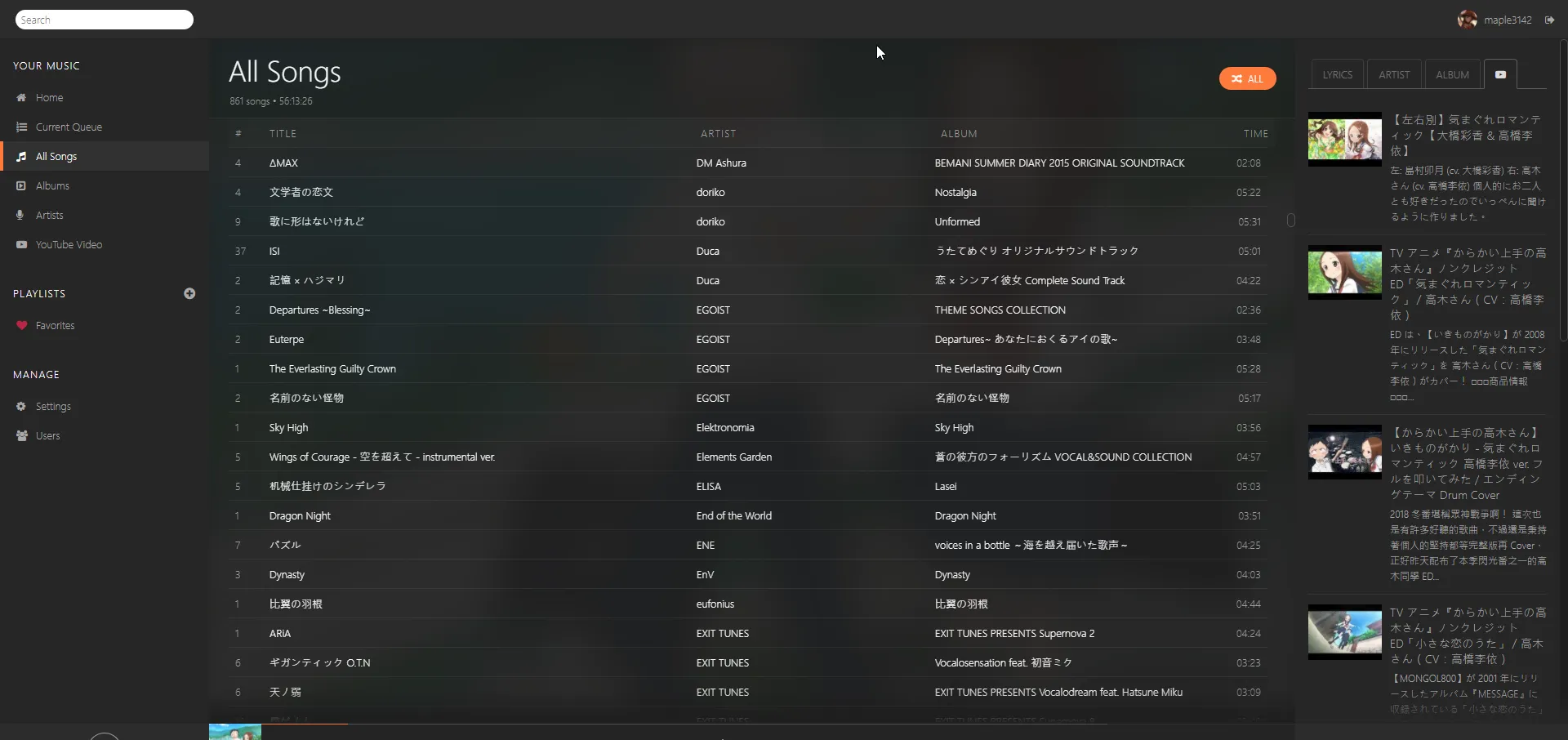Image resolution: width=1568 pixels, height=740 pixels.
Task: Select the song Dragon Night
Action: [x=300, y=516]
